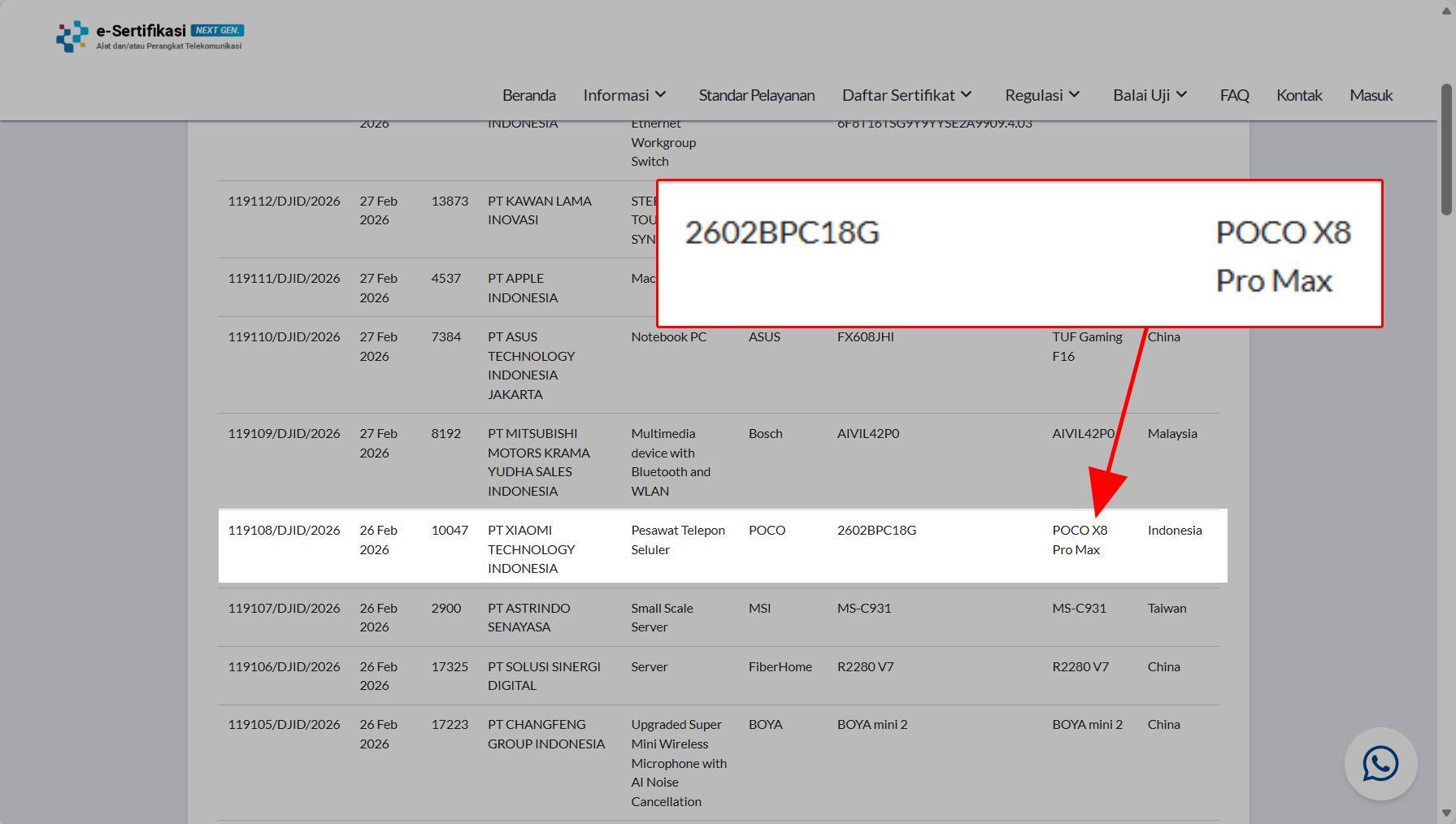Click PT SOLUSI SINERGI DIGITAL cell
Viewport: 1456px width, 824px height.
pos(544,676)
